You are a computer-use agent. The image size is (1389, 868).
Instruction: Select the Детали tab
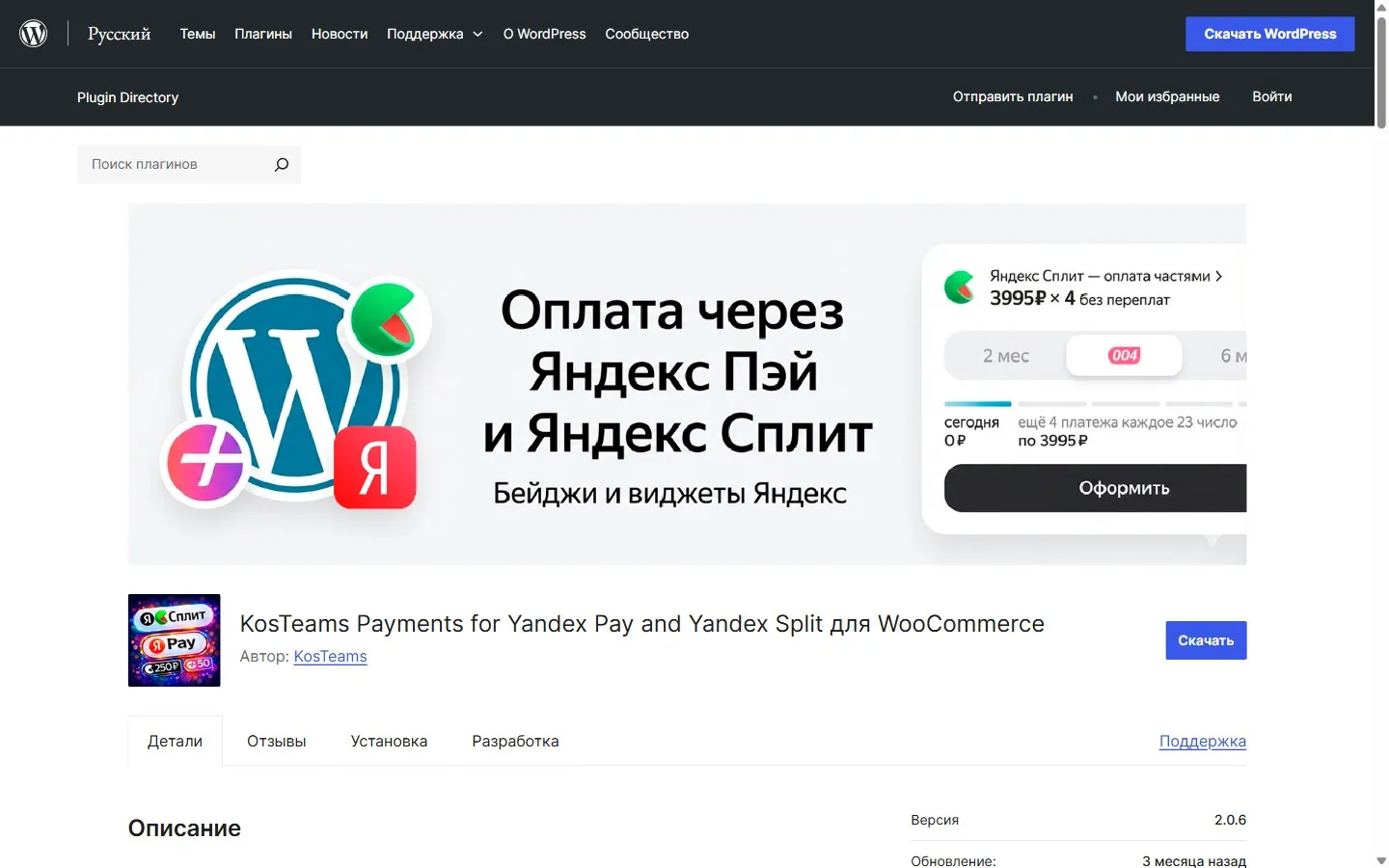tap(176, 741)
